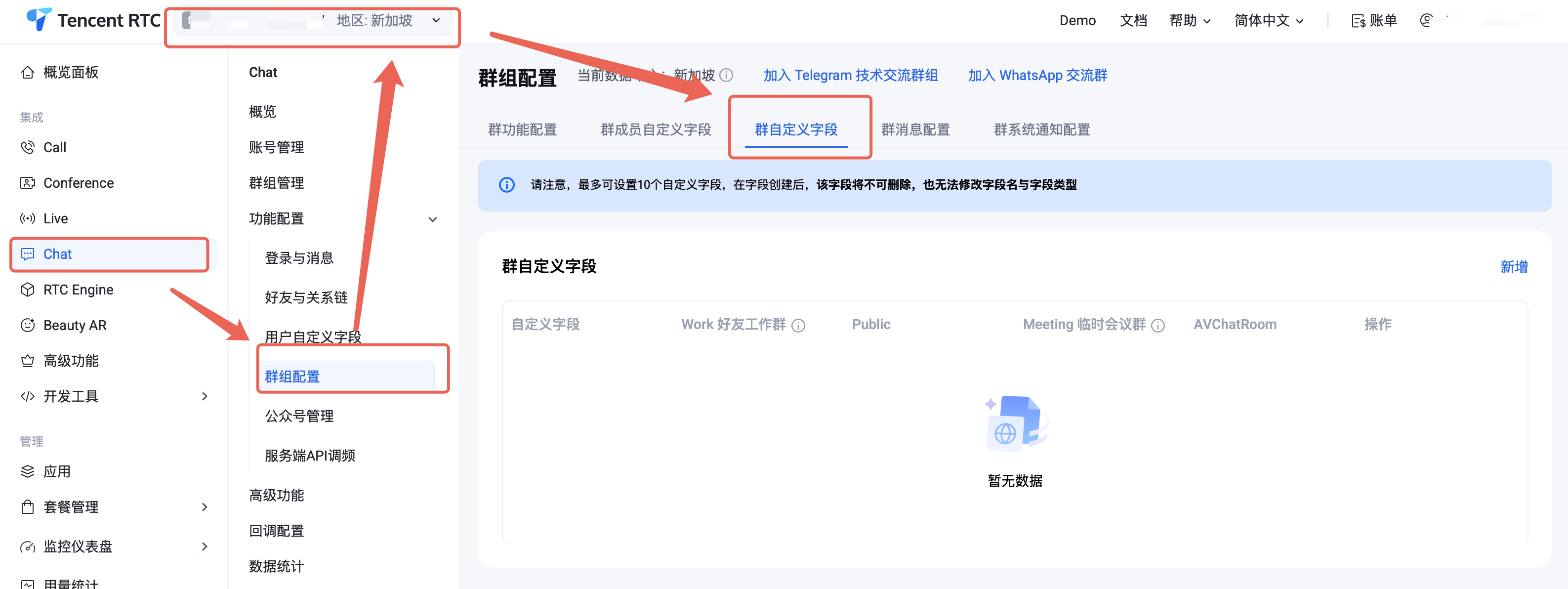
Task: Click info icon beside Meeting 临时会议群
Action: click(x=1158, y=325)
